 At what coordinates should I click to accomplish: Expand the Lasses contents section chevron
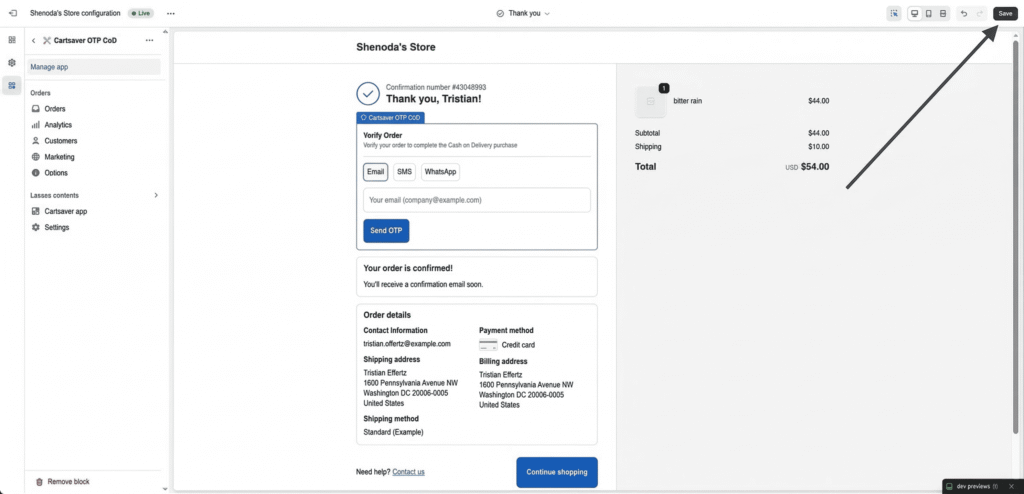(x=156, y=195)
